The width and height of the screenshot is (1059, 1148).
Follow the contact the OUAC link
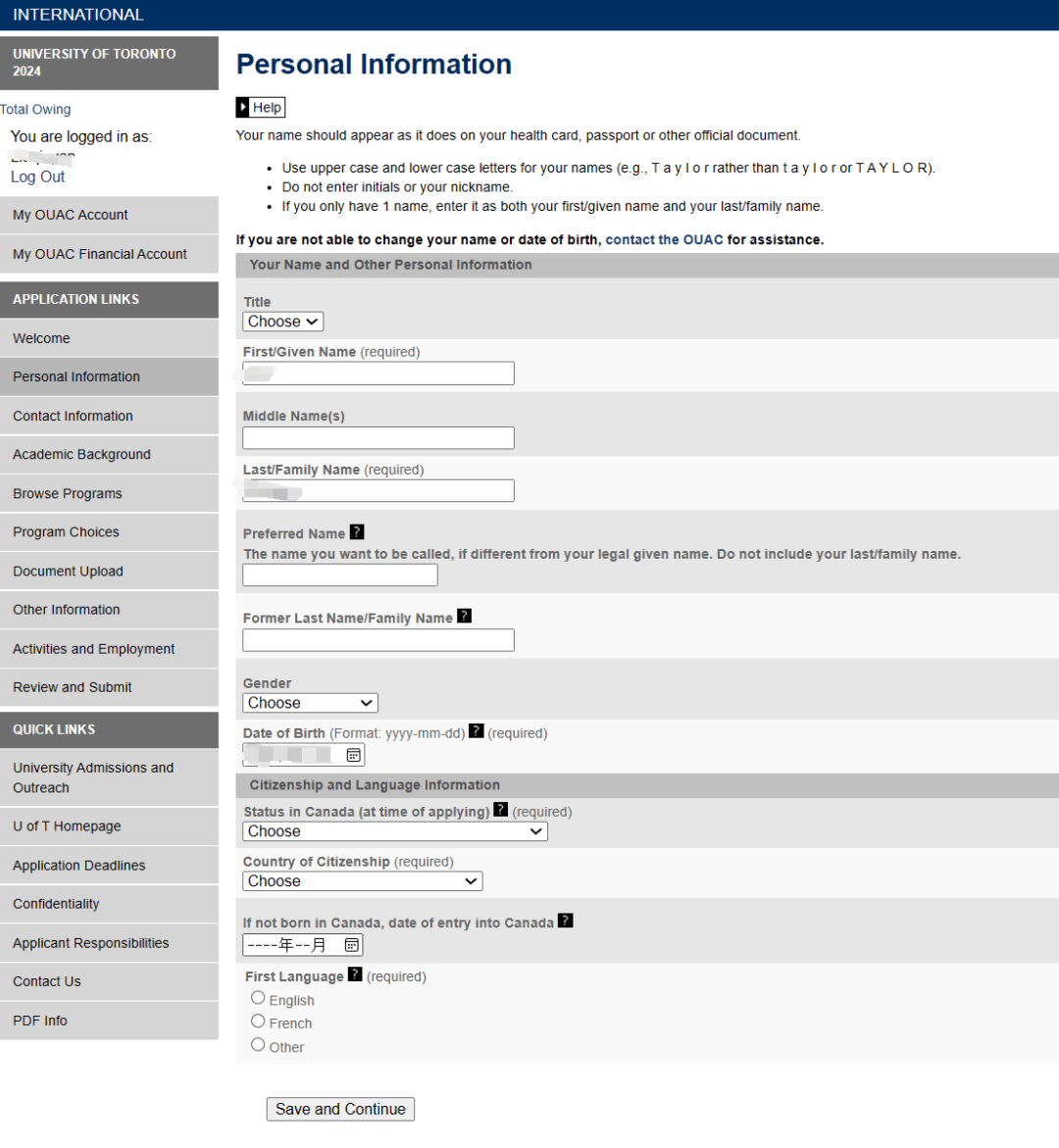click(x=664, y=240)
